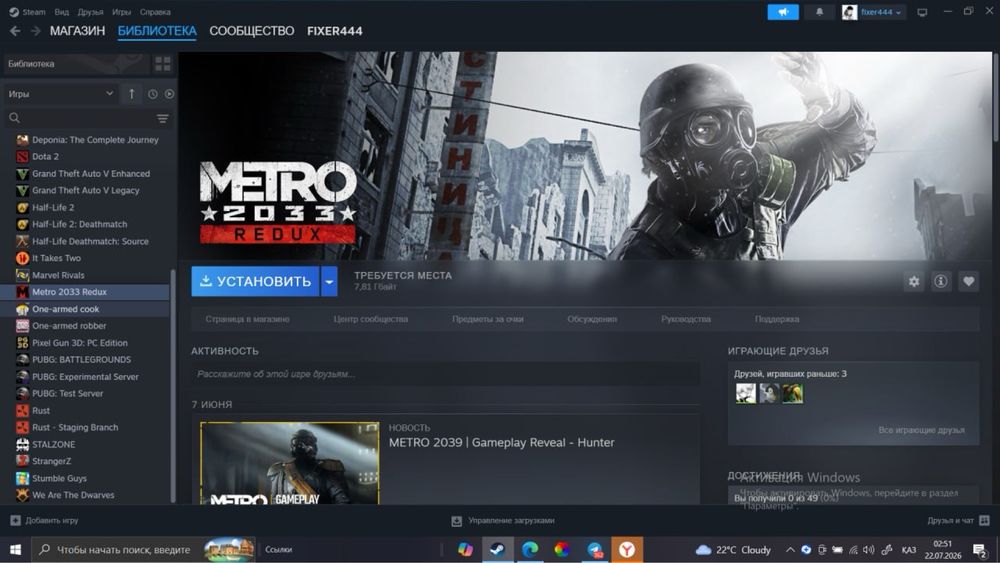The image size is (1000, 563).
Task: Show recent games clock icon
Action: (x=152, y=94)
